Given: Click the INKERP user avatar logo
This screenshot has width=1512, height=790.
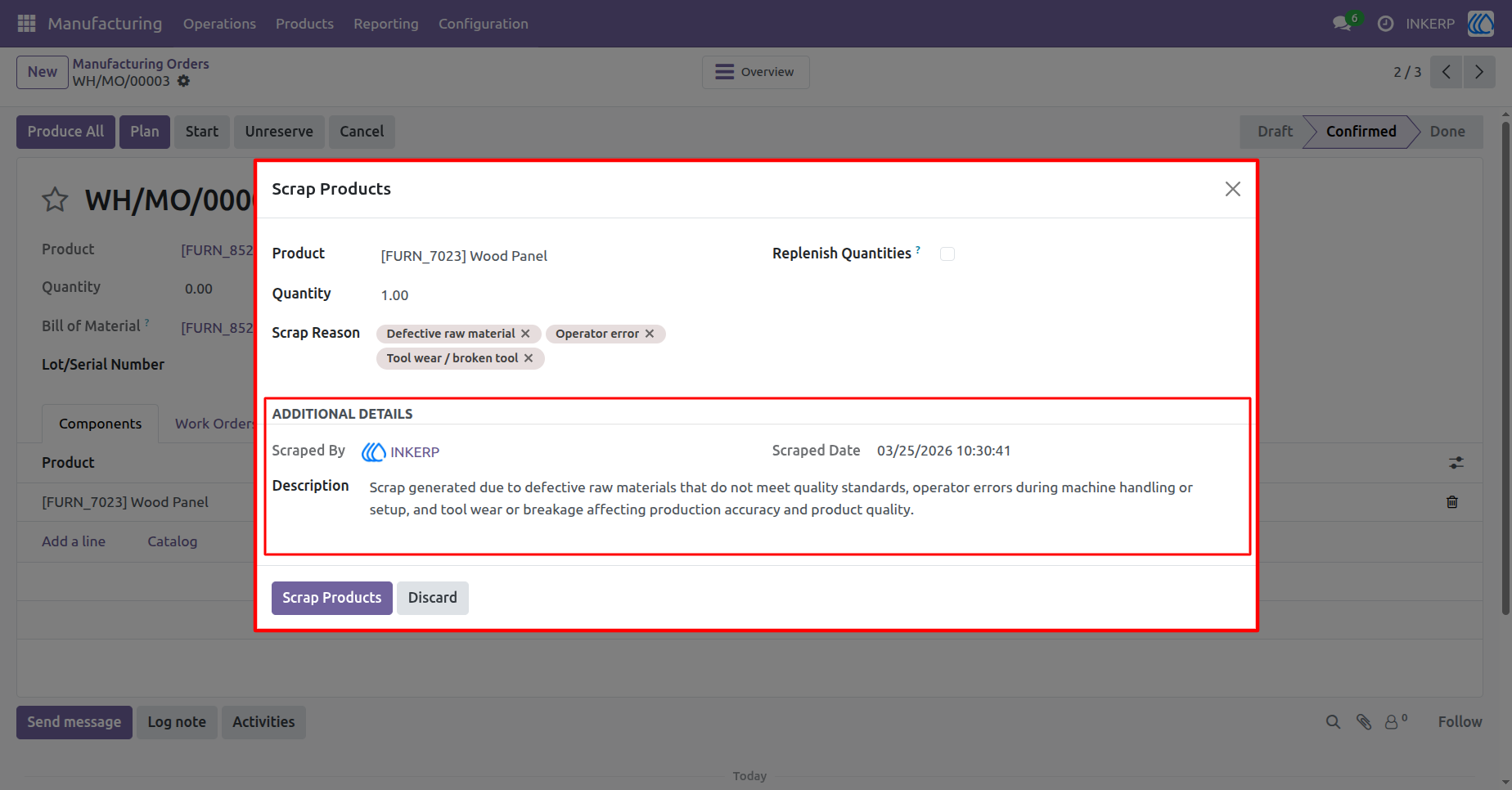Looking at the screenshot, I should point(1481,24).
